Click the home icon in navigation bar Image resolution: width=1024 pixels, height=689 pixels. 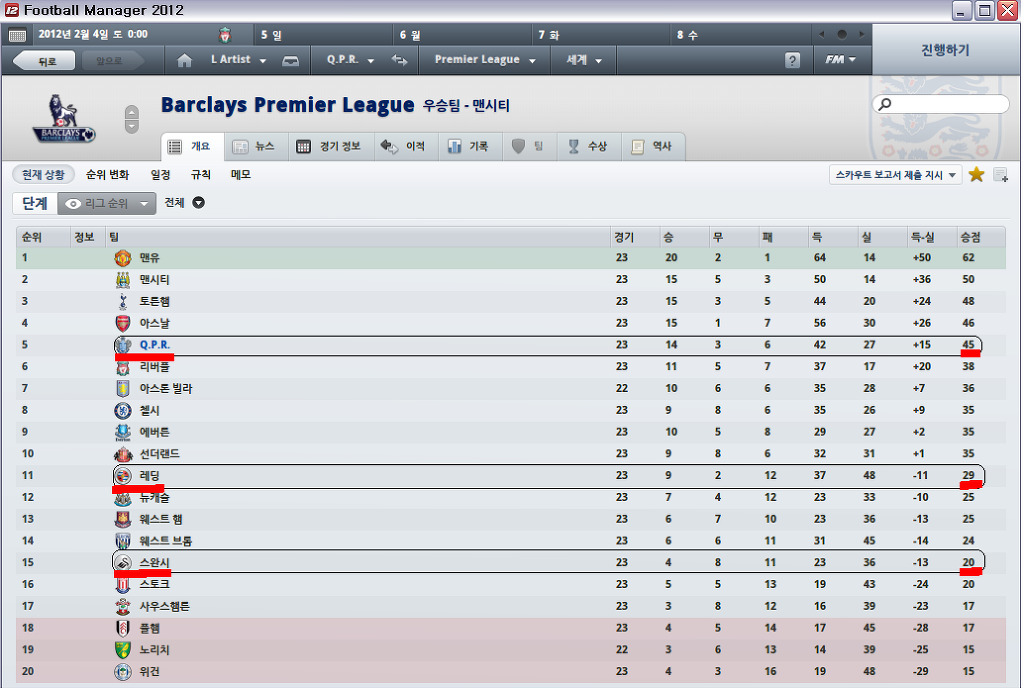pyautogui.click(x=184, y=60)
